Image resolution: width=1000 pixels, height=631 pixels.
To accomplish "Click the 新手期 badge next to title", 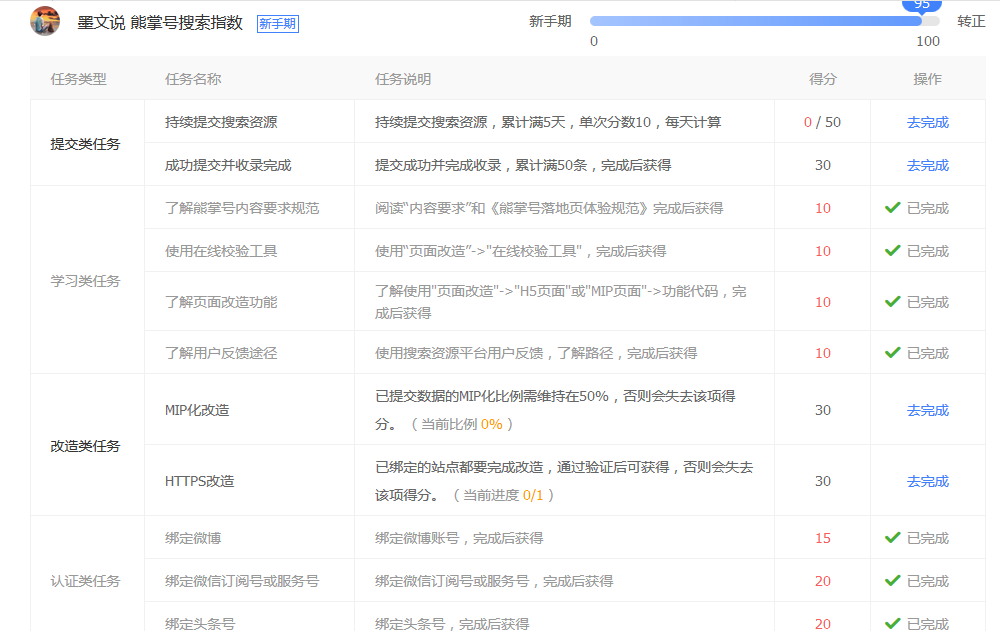I will pos(277,24).
